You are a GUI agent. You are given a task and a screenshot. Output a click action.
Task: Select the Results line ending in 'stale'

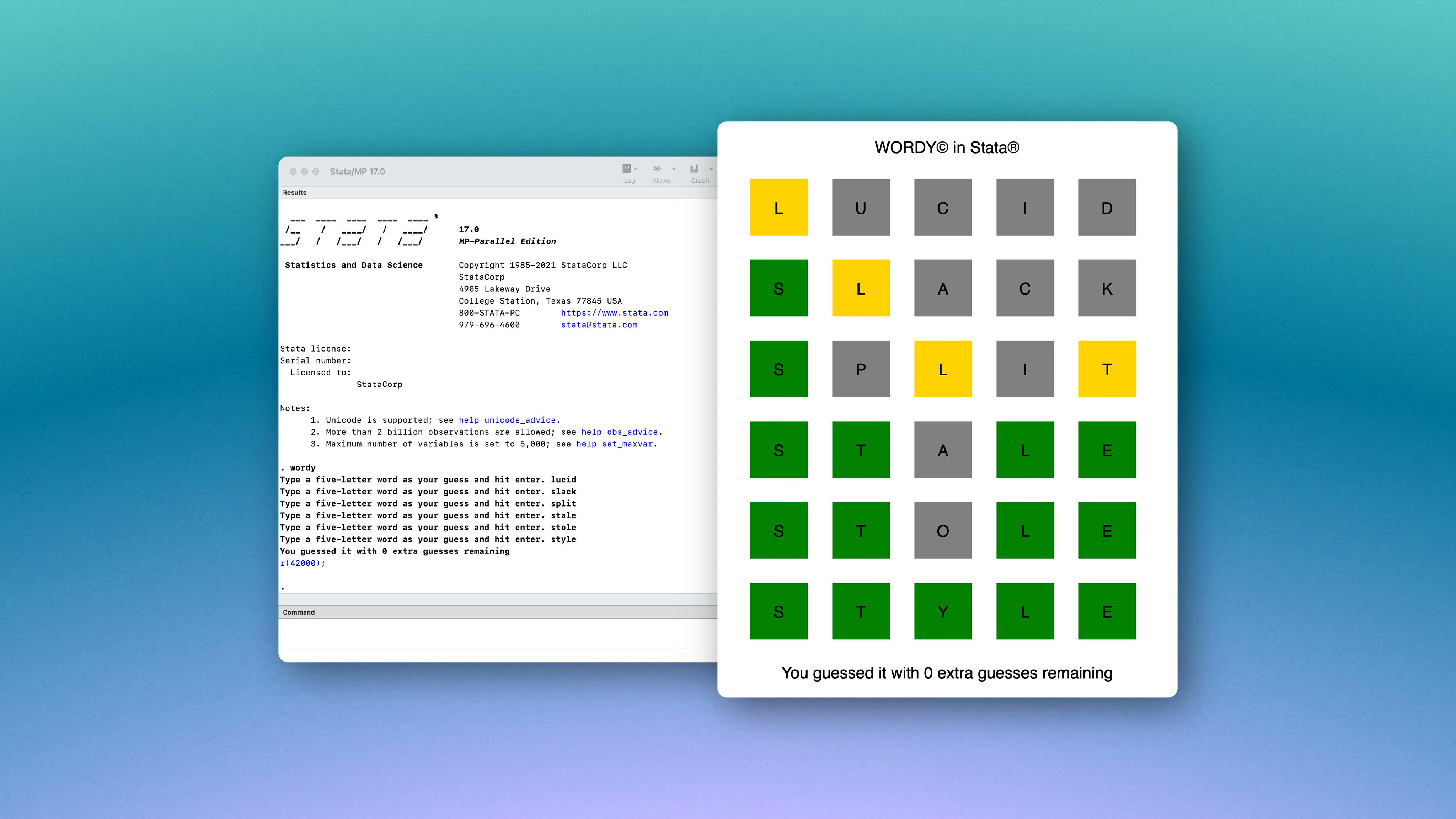click(428, 515)
